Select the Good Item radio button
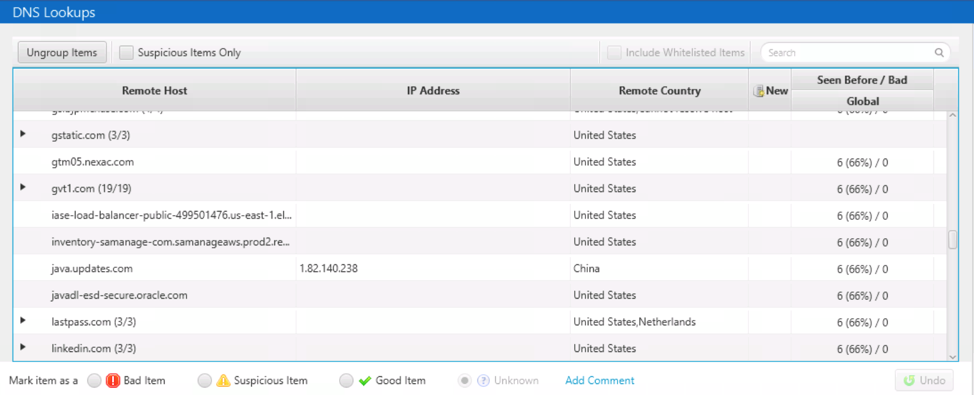The height and width of the screenshot is (395, 974). (x=347, y=381)
